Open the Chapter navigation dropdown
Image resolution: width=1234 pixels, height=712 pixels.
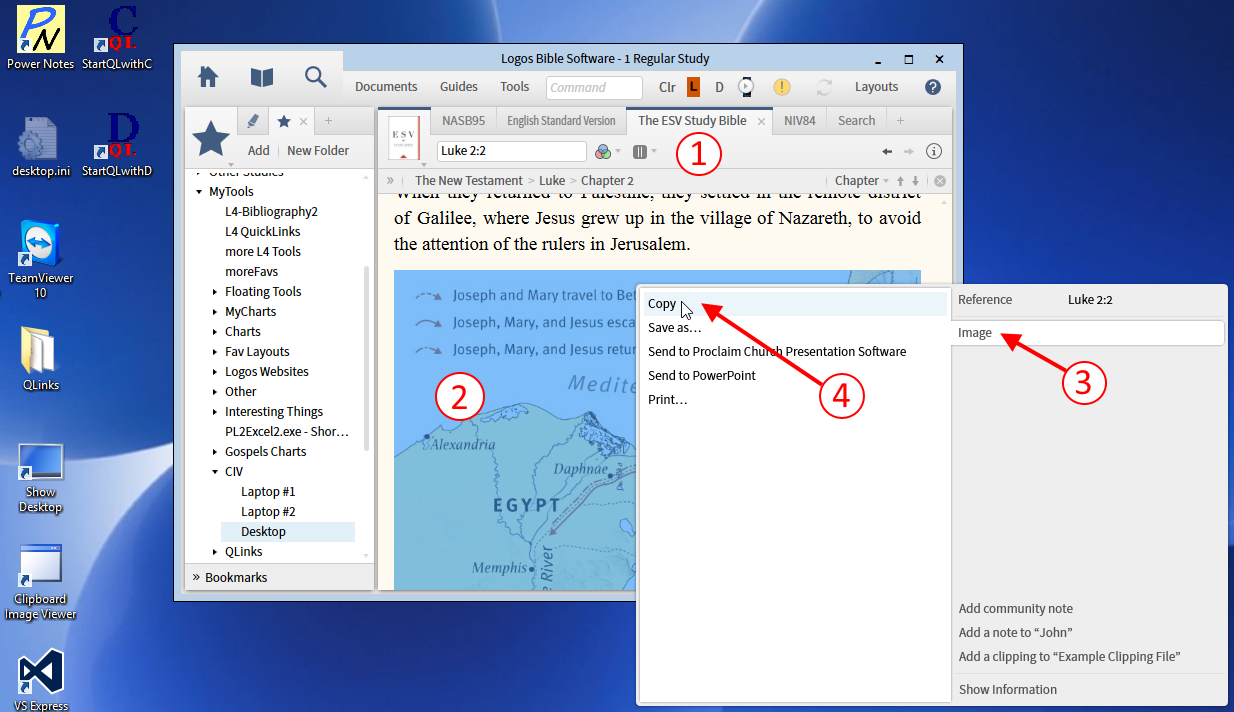click(862, 181)
